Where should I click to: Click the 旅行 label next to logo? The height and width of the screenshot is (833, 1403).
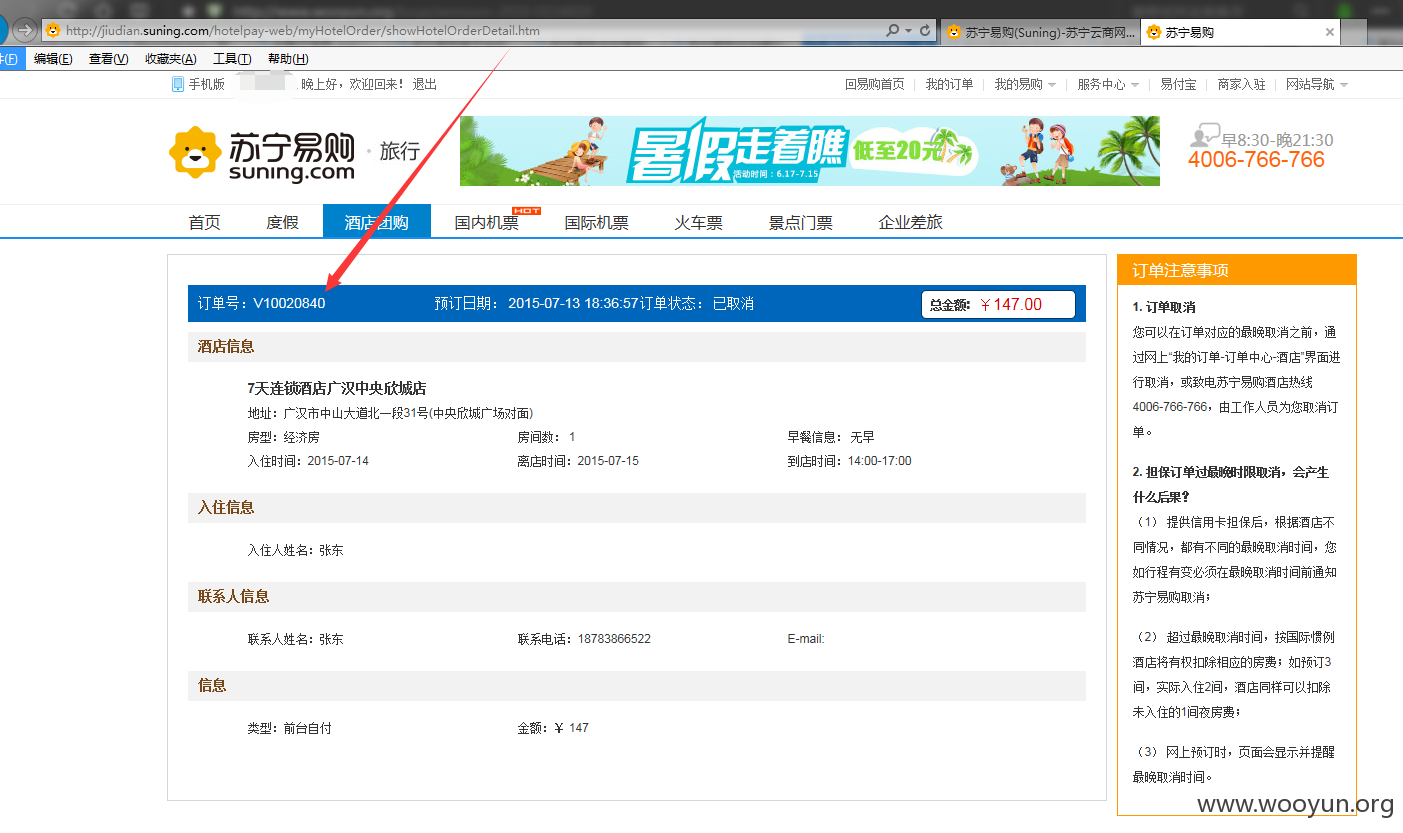coord(400,151)
